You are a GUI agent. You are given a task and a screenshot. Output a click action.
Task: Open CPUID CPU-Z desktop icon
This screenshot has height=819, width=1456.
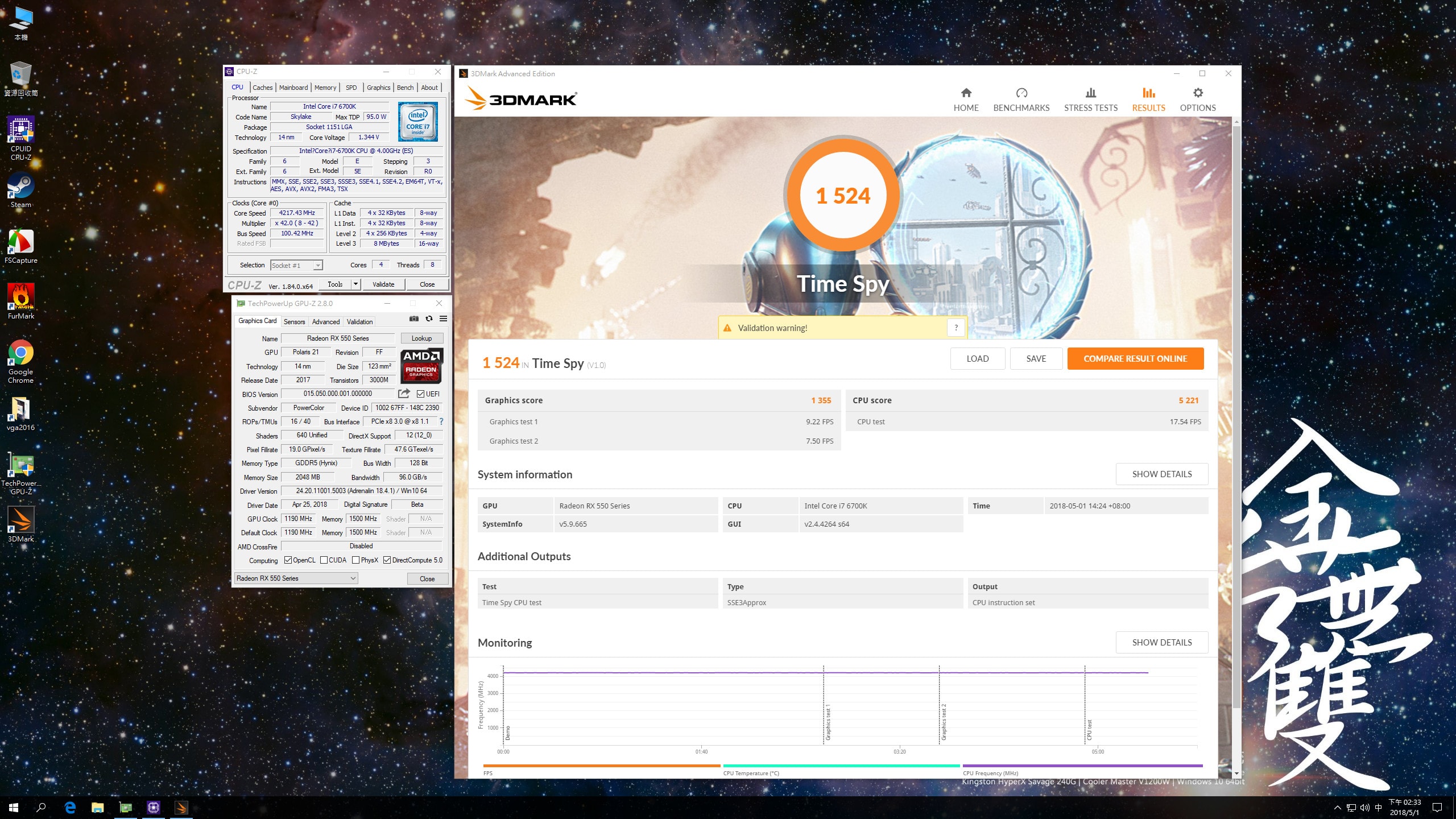point(20,138)
